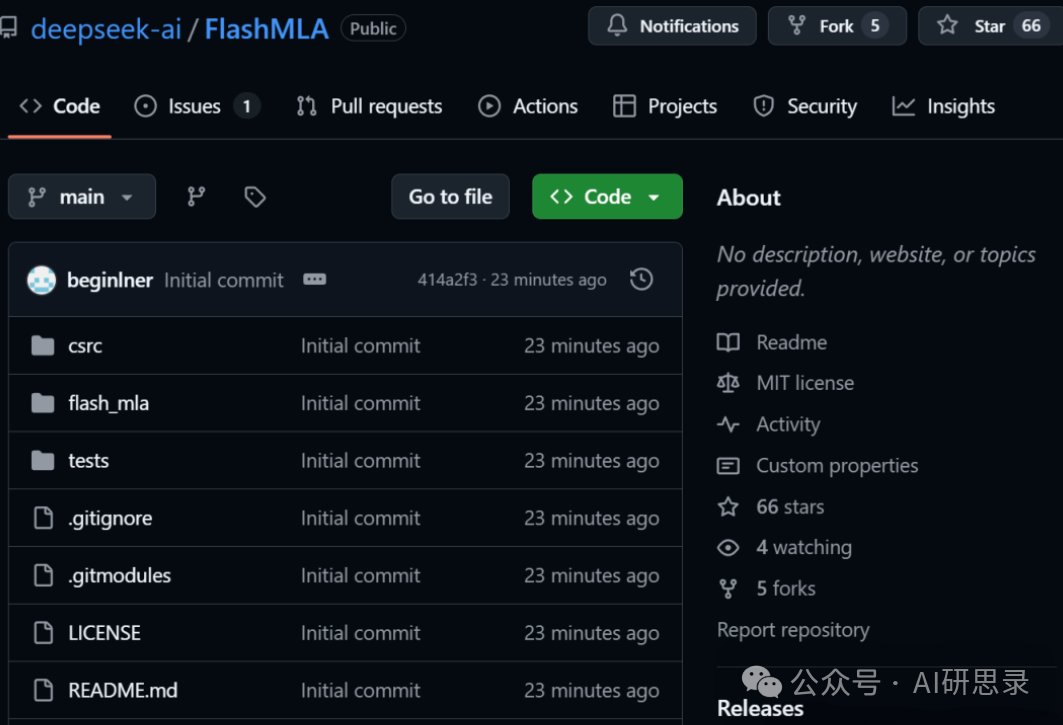The height and width of the screenshot is (725, 1063).
Task: Switch to the Issues tab
Action: pyautogui.click(x=197, y=106)
